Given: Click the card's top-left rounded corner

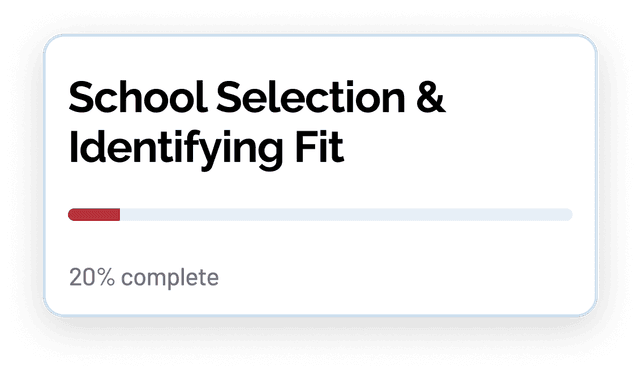Looking at the screenshot, I should pyautogui.click(x=50, y=41).
